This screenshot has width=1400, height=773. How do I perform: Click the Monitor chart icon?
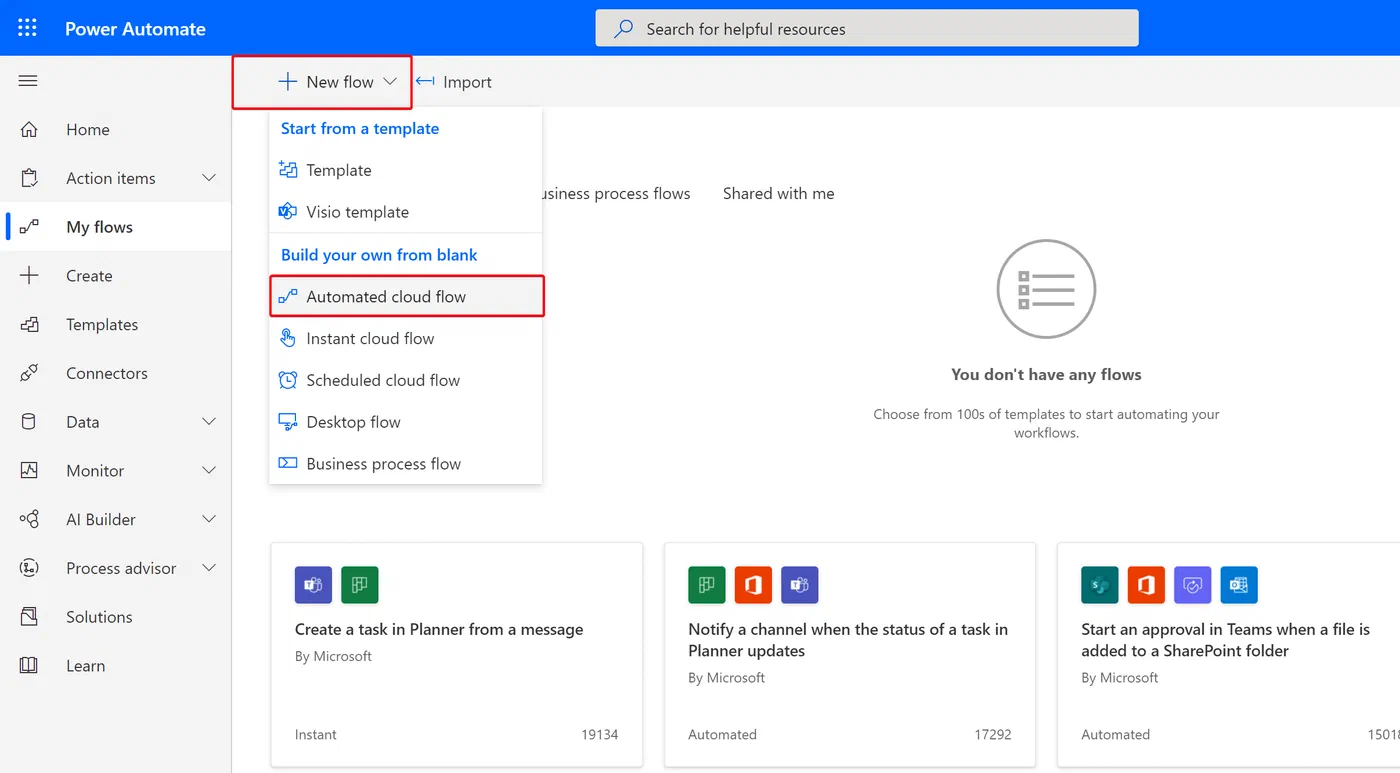(x=29, y=470)
